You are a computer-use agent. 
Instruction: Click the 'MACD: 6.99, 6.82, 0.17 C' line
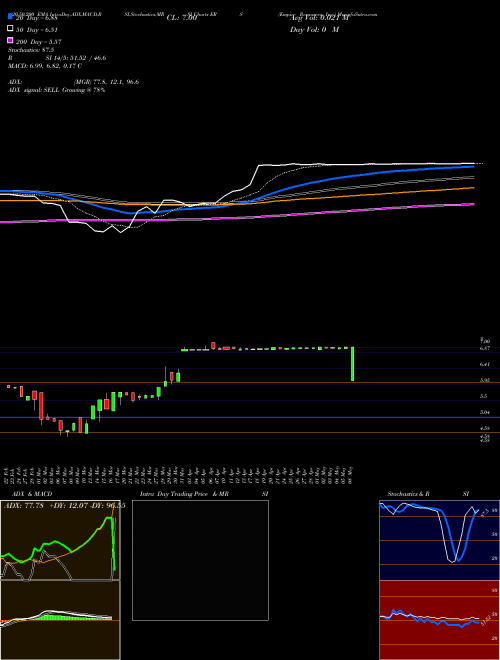coord(45,66)
